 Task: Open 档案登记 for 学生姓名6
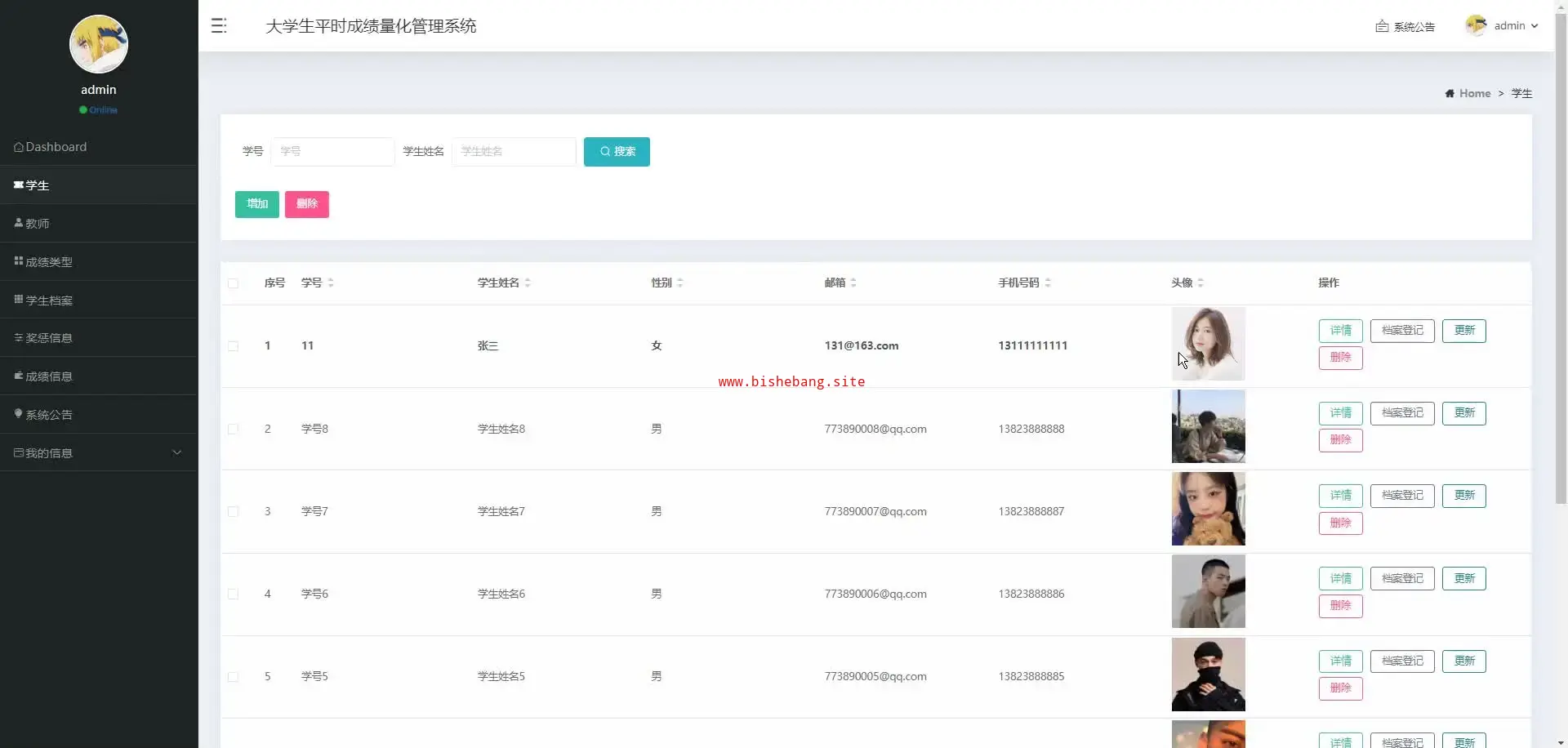[x=1402, y=579]
